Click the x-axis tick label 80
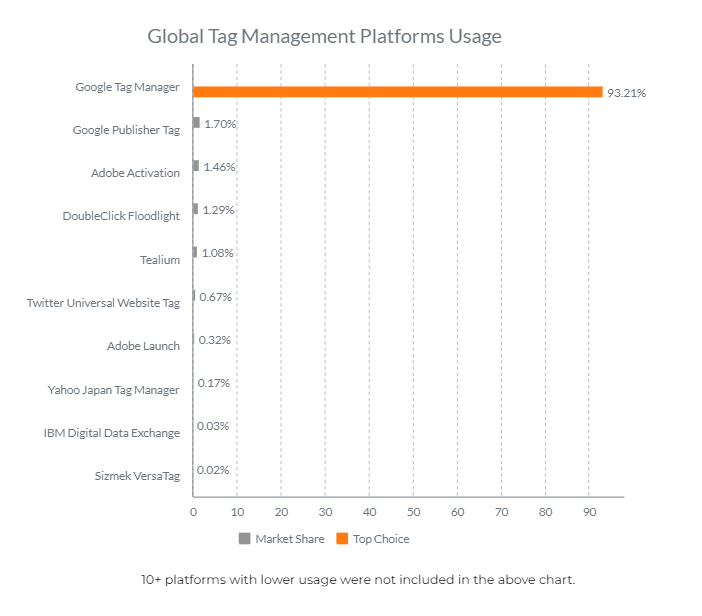 pyautogui.click(x=545, y=512)
